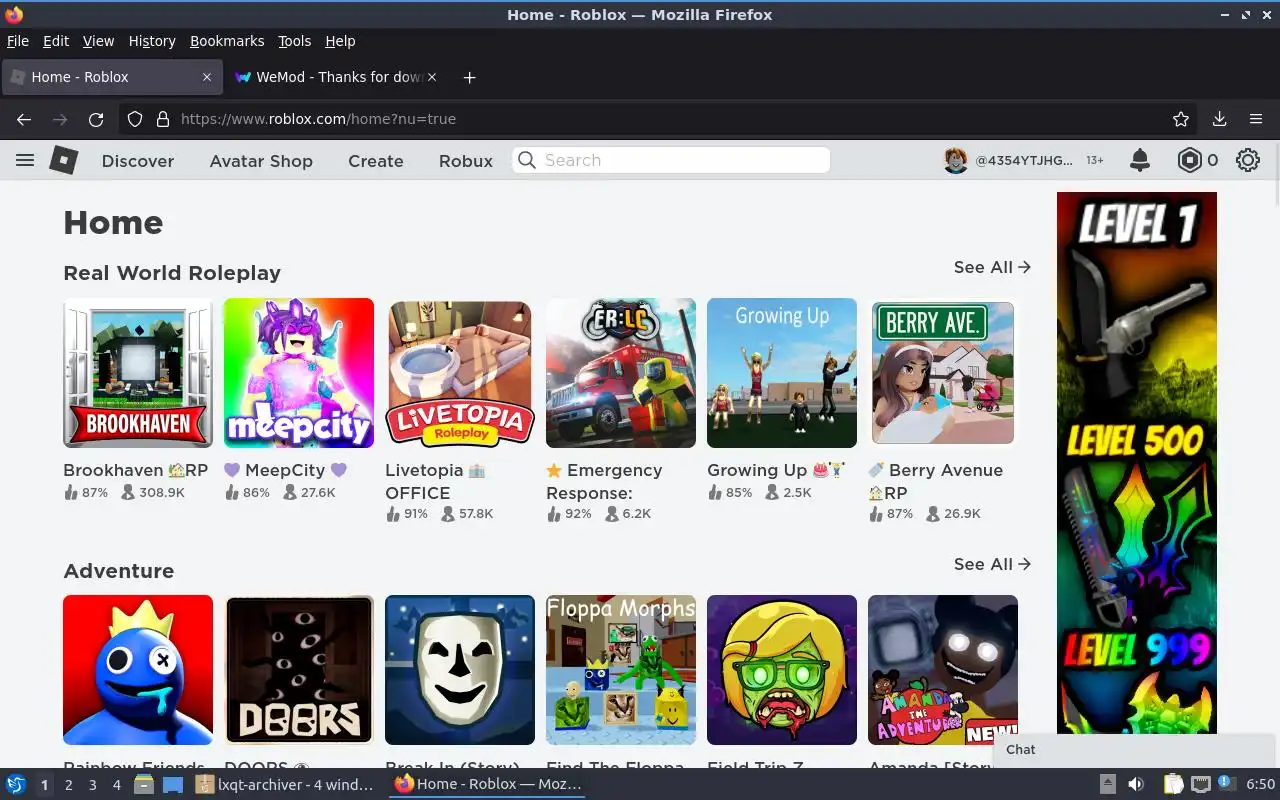
Task: See All Adventure games
Action: [992, 564]
